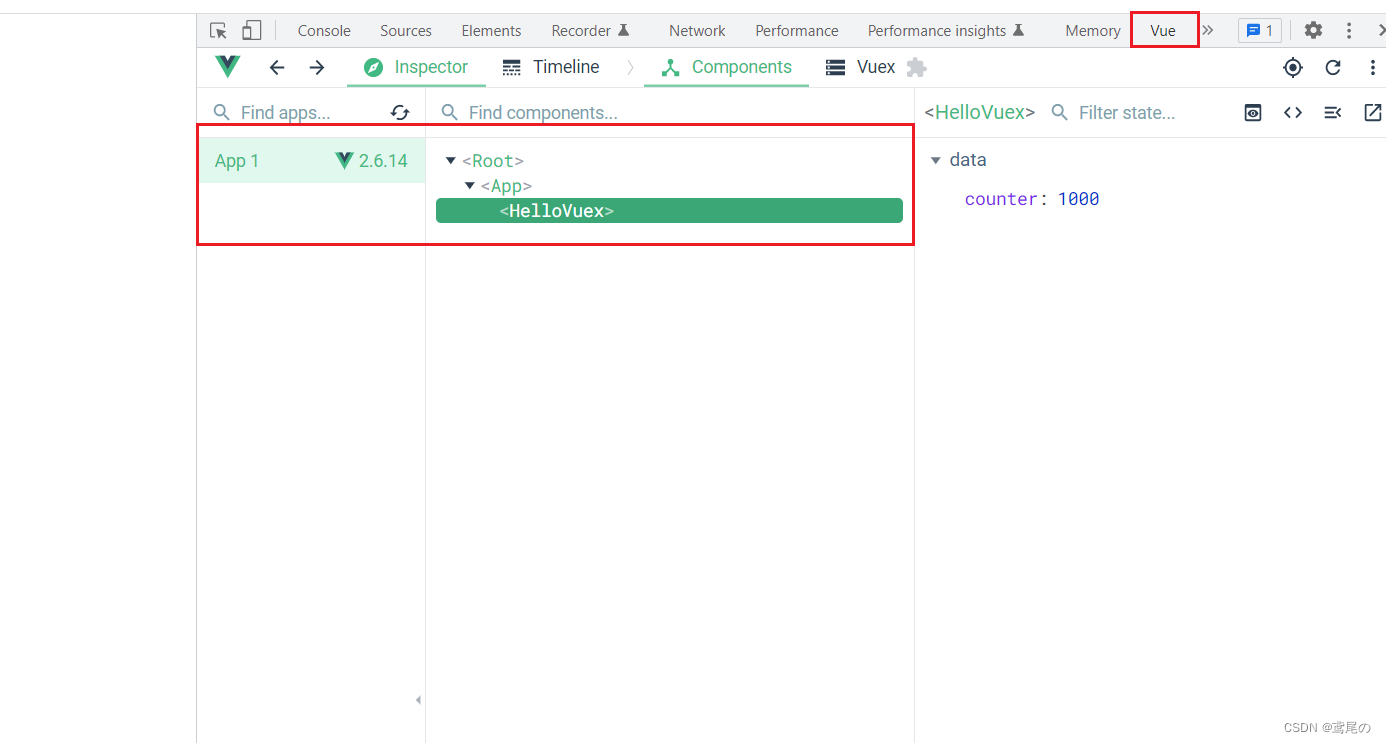The height and width of the screenshot is (743, 1386).
Task: Select App 1 in the apps list
Action: click(311, 161)
